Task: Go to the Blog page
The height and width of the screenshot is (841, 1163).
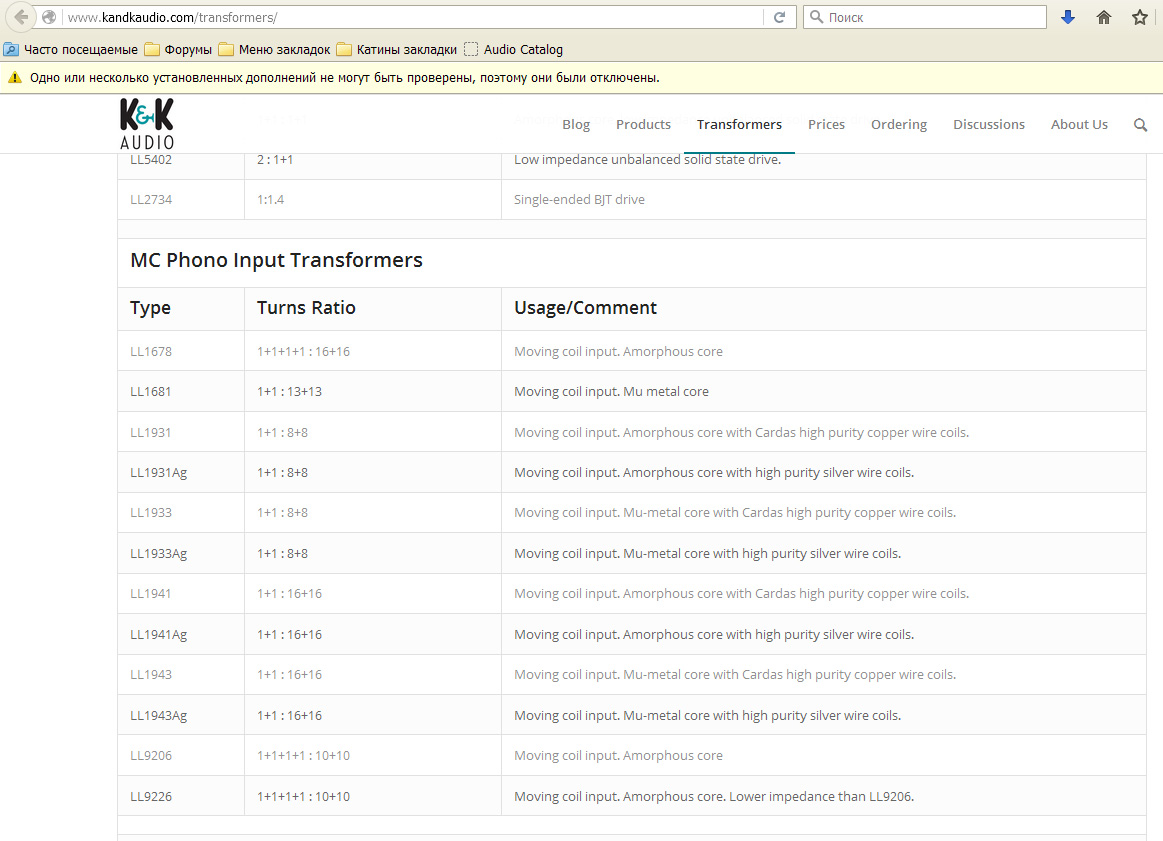Action: tap(576, 124)
